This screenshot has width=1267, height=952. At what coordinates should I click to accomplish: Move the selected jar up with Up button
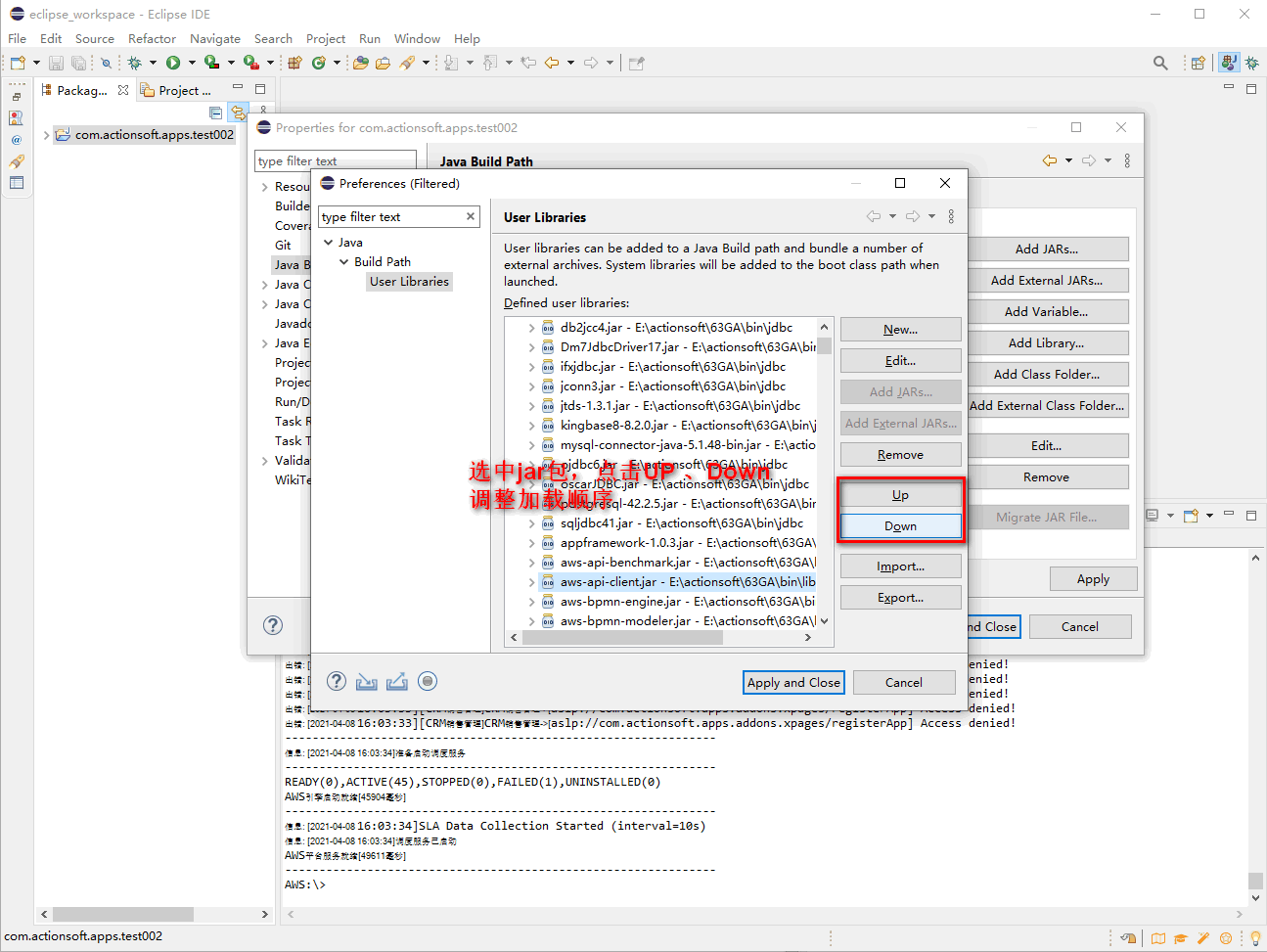(x=899, y=494)
